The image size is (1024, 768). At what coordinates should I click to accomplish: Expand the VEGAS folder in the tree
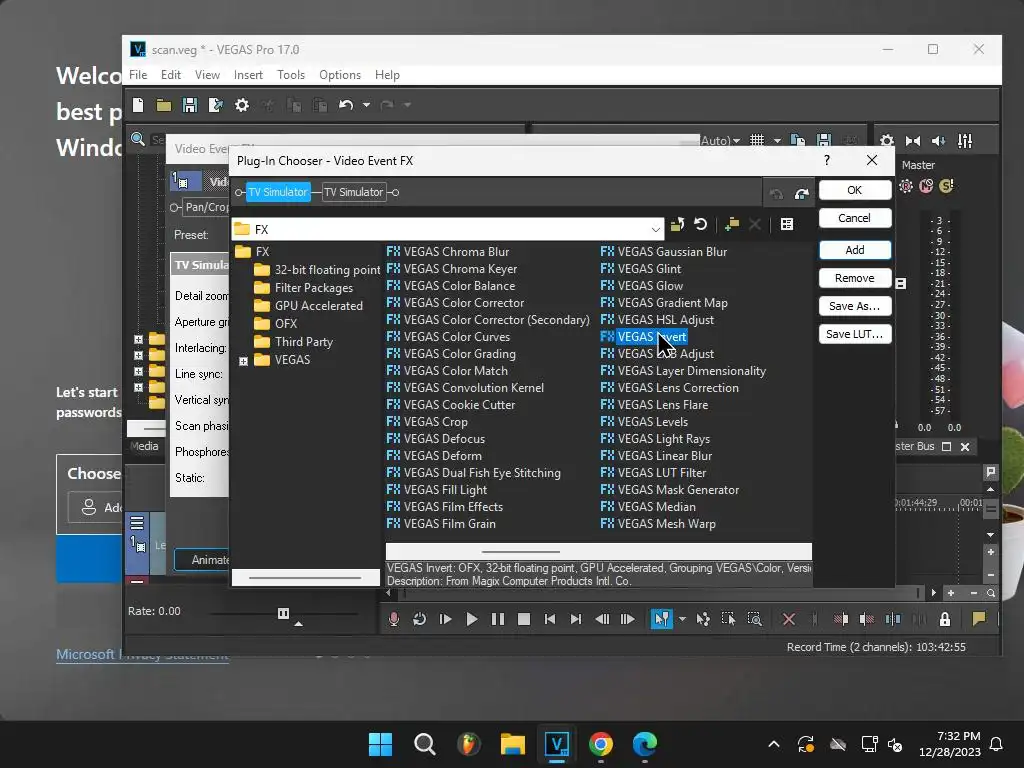244,361
